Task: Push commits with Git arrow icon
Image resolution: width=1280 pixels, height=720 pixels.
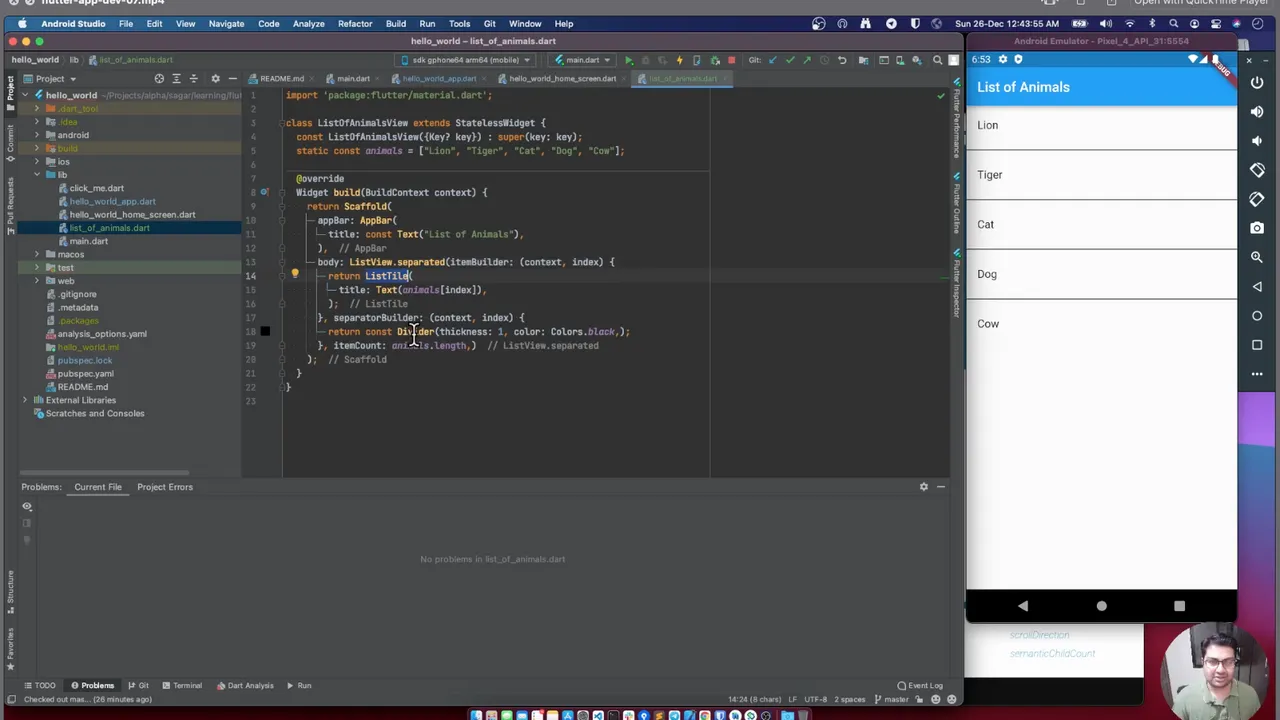Action: 807,60
